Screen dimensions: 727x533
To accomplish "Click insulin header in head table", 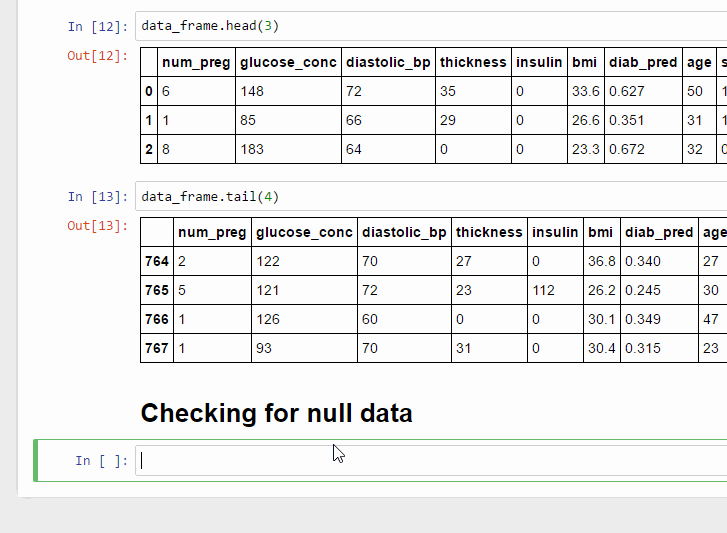I will (539, 62).
